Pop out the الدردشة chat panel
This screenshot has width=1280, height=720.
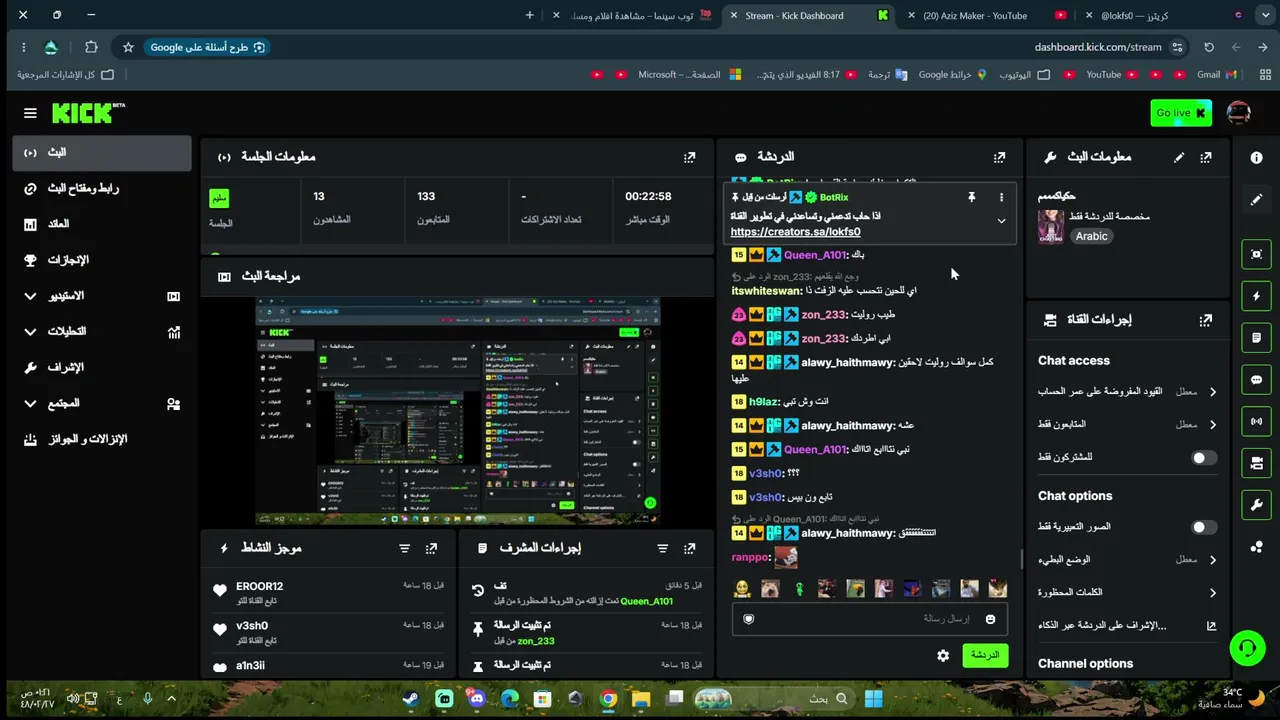[999, 157]
